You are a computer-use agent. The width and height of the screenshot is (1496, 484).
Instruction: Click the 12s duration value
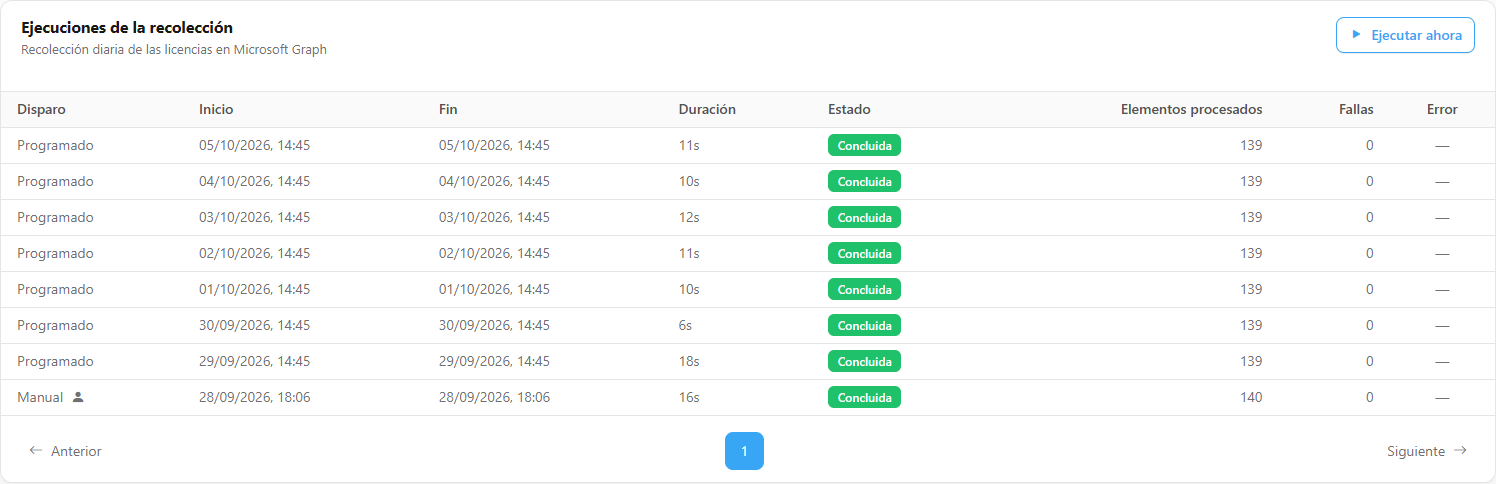tap(689, 217)
